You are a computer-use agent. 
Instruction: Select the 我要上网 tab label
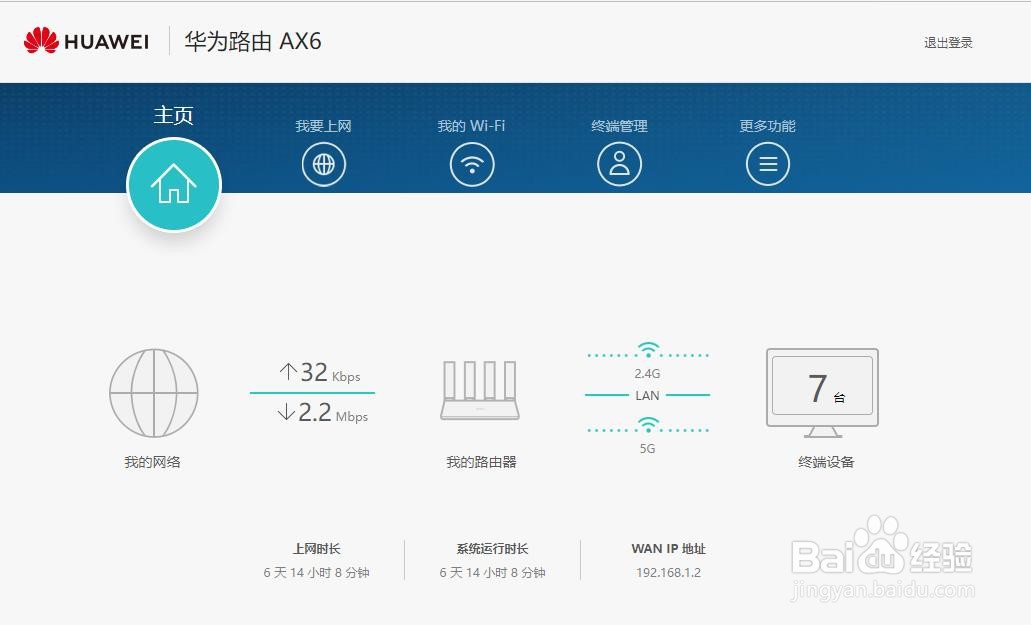(324, 126)
